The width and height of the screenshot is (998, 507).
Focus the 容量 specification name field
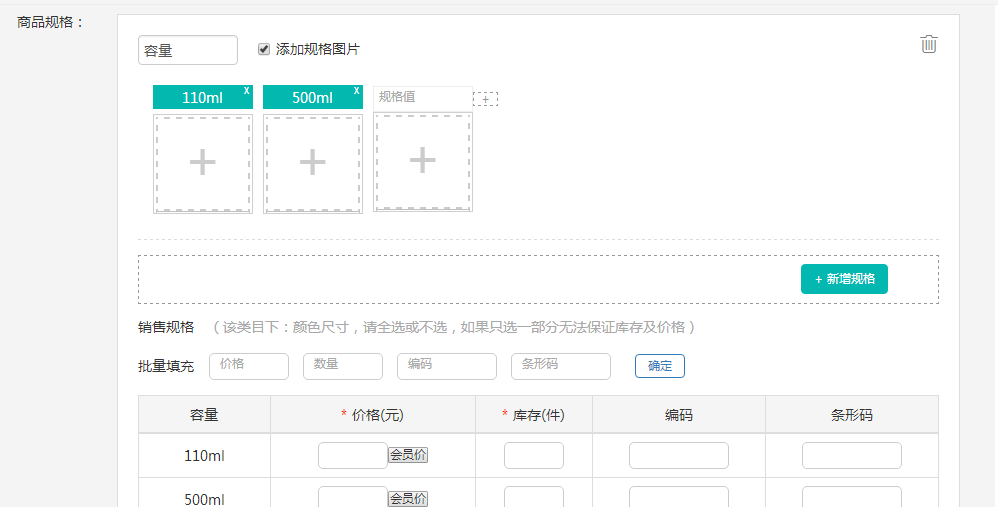click(188, 50)
